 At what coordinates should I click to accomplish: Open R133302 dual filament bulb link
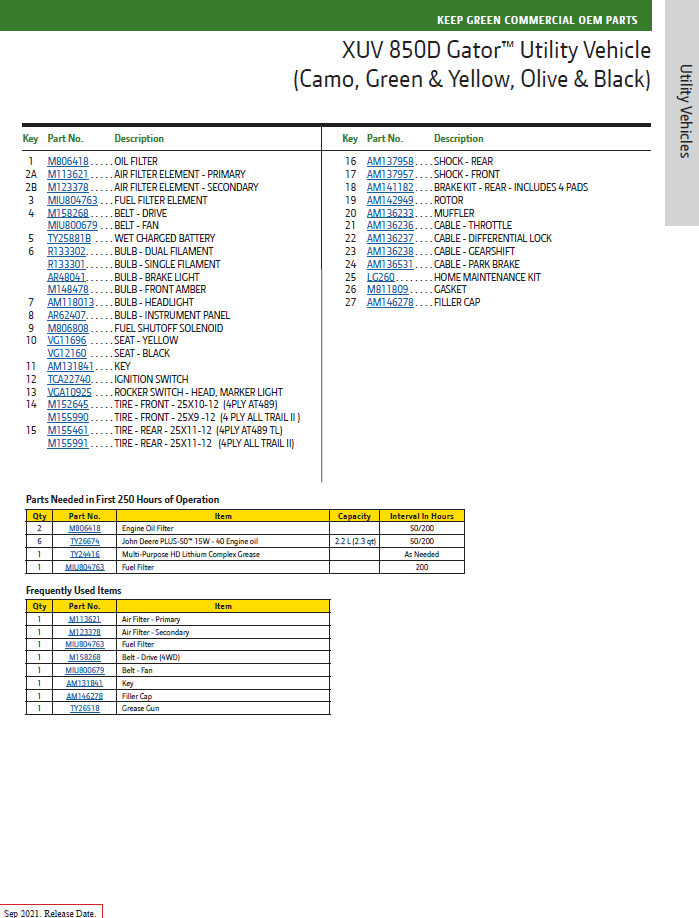[x=67, y=251]
